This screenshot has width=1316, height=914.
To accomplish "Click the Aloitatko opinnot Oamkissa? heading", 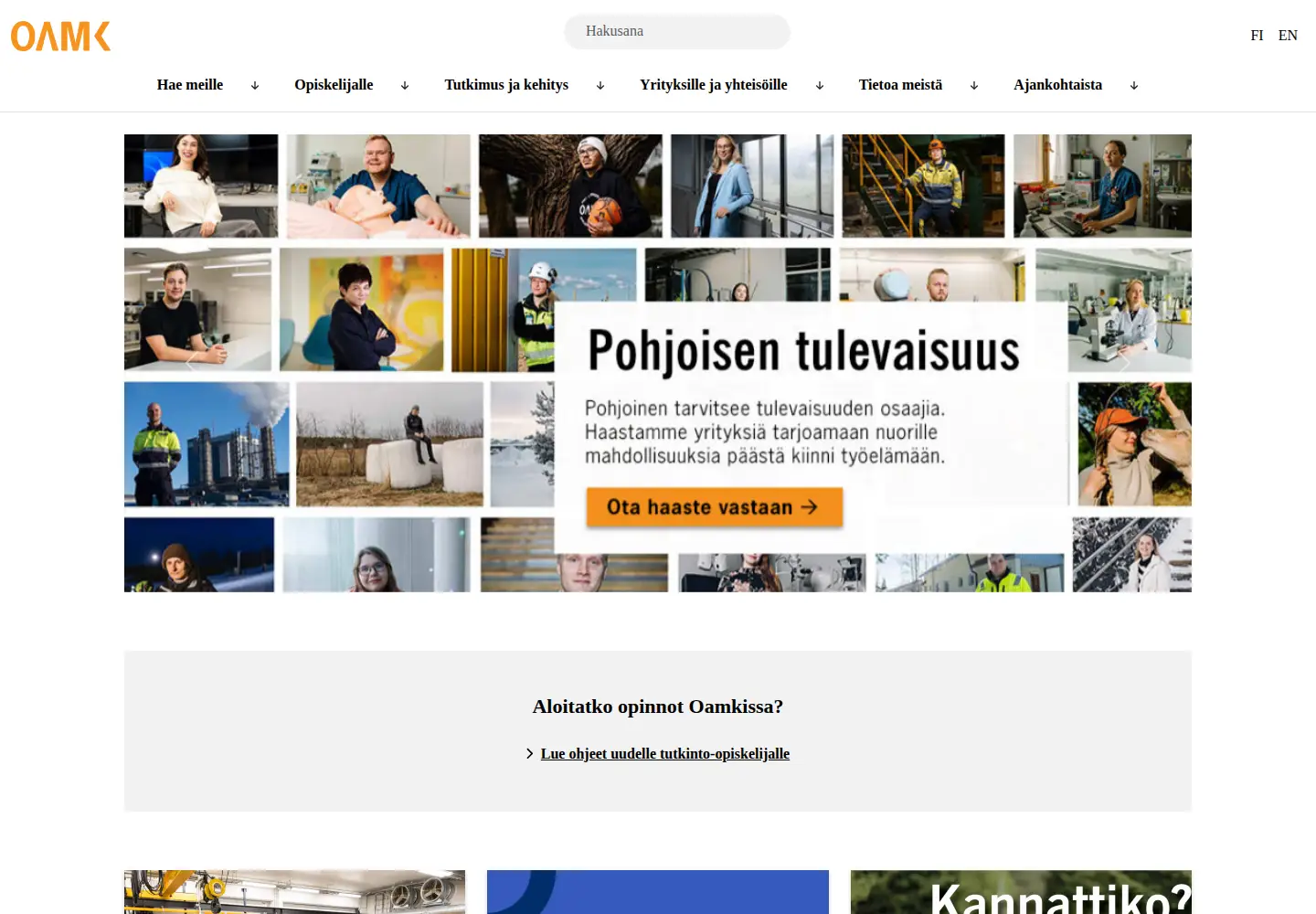I will point(658,707).
